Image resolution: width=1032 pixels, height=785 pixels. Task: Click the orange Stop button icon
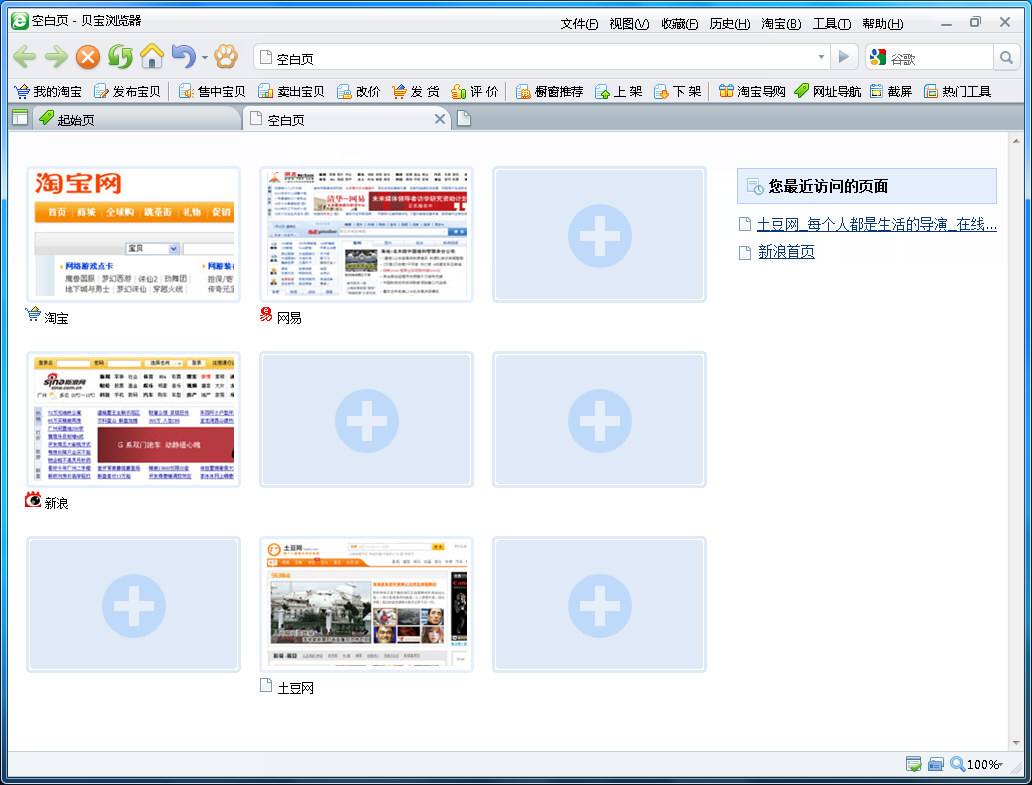coord(88,57)
